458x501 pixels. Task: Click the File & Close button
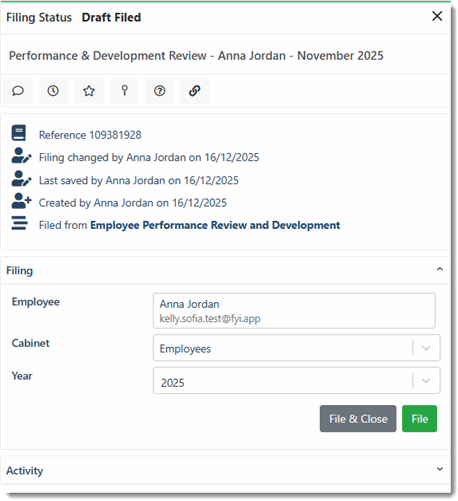[358, 419]
